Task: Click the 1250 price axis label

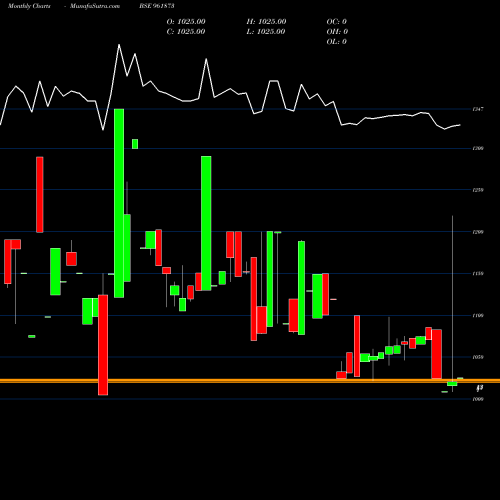Action: pos(478,190)
